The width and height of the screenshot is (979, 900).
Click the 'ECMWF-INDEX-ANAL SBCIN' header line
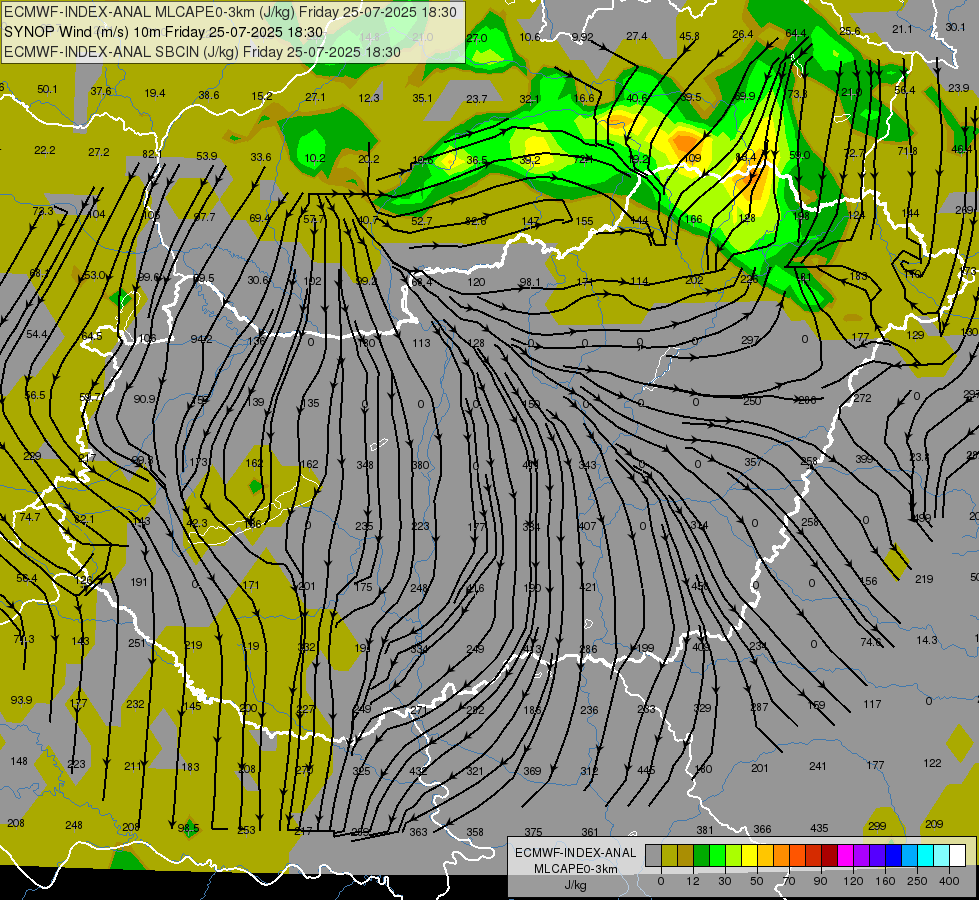[202, 52]
